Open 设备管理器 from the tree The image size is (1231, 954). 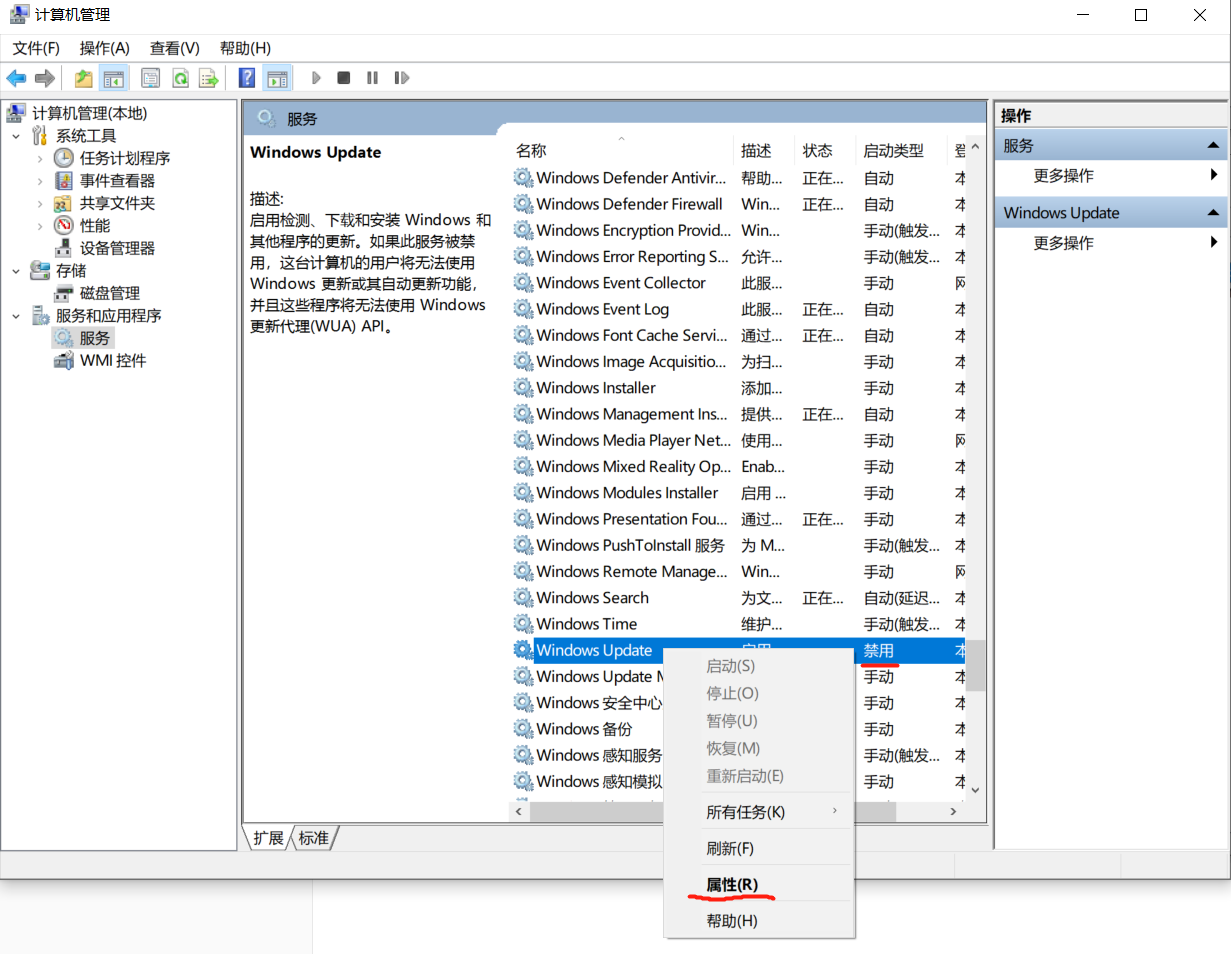(117, 248)
